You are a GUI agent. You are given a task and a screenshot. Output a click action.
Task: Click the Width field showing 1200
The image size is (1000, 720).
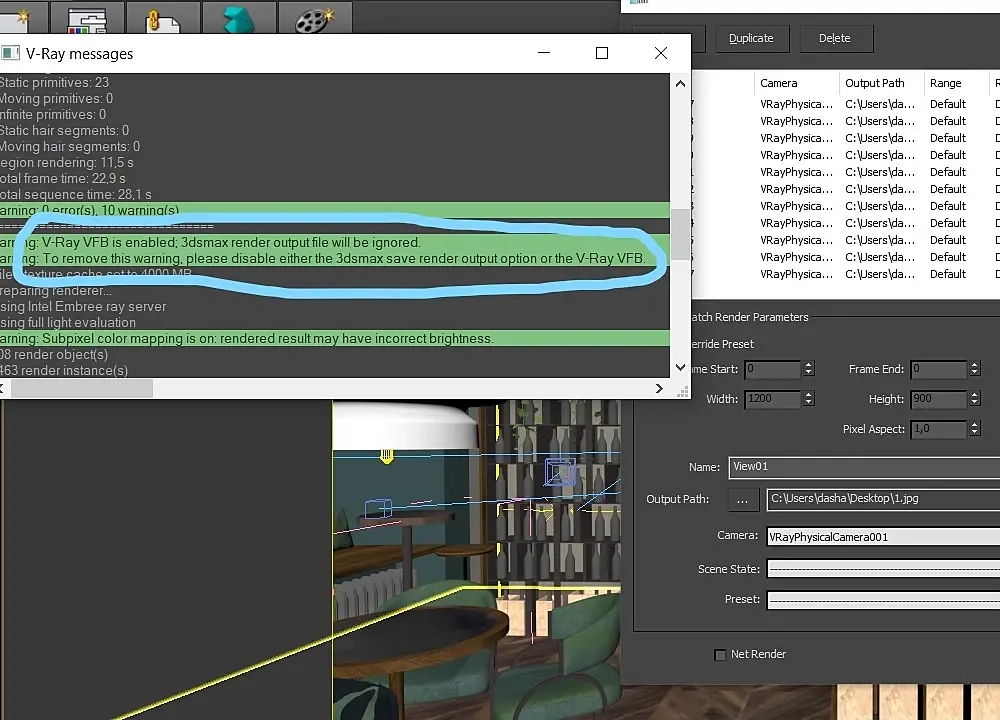[773, 399]
